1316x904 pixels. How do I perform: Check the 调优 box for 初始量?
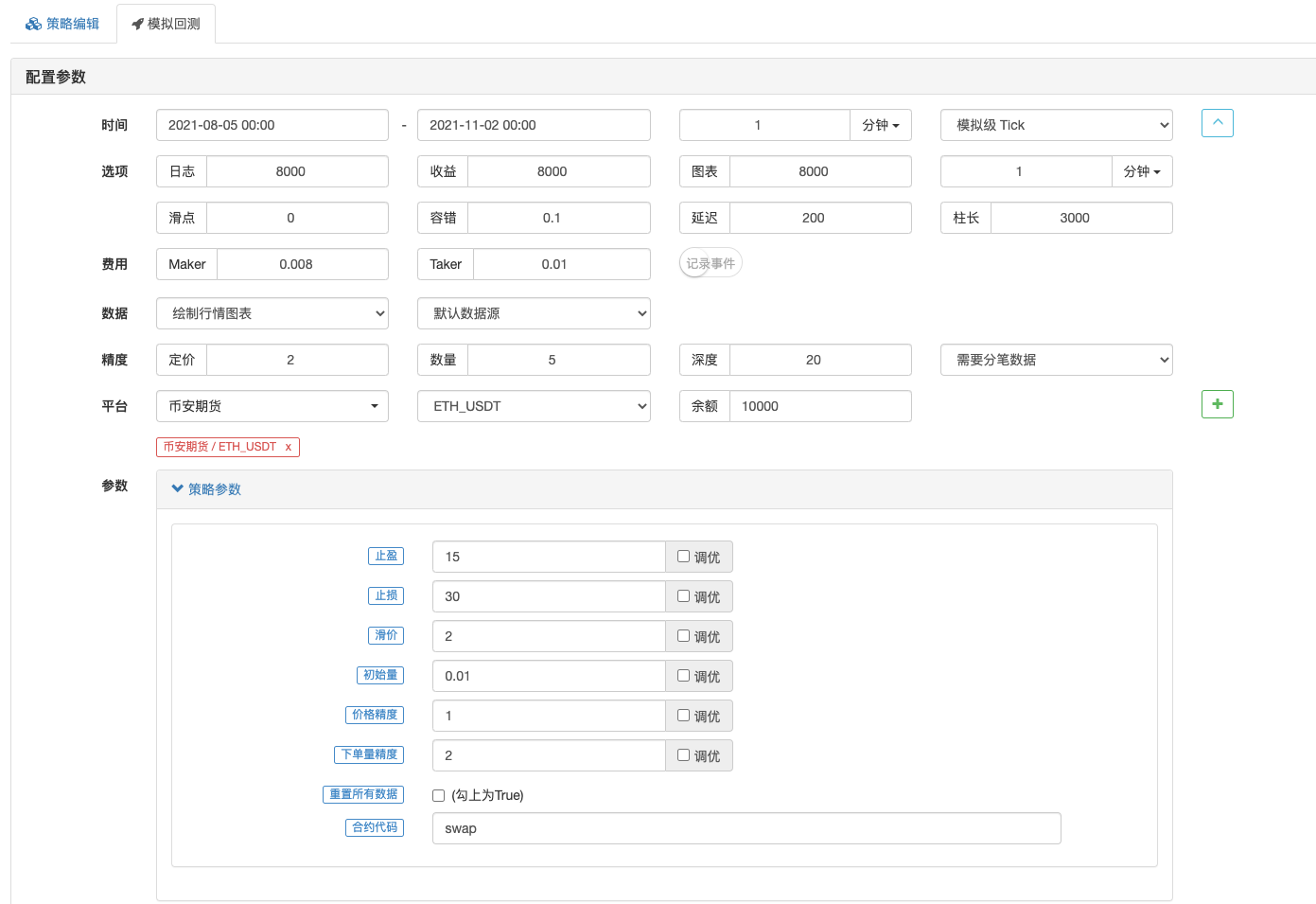(x=683, y=676)
